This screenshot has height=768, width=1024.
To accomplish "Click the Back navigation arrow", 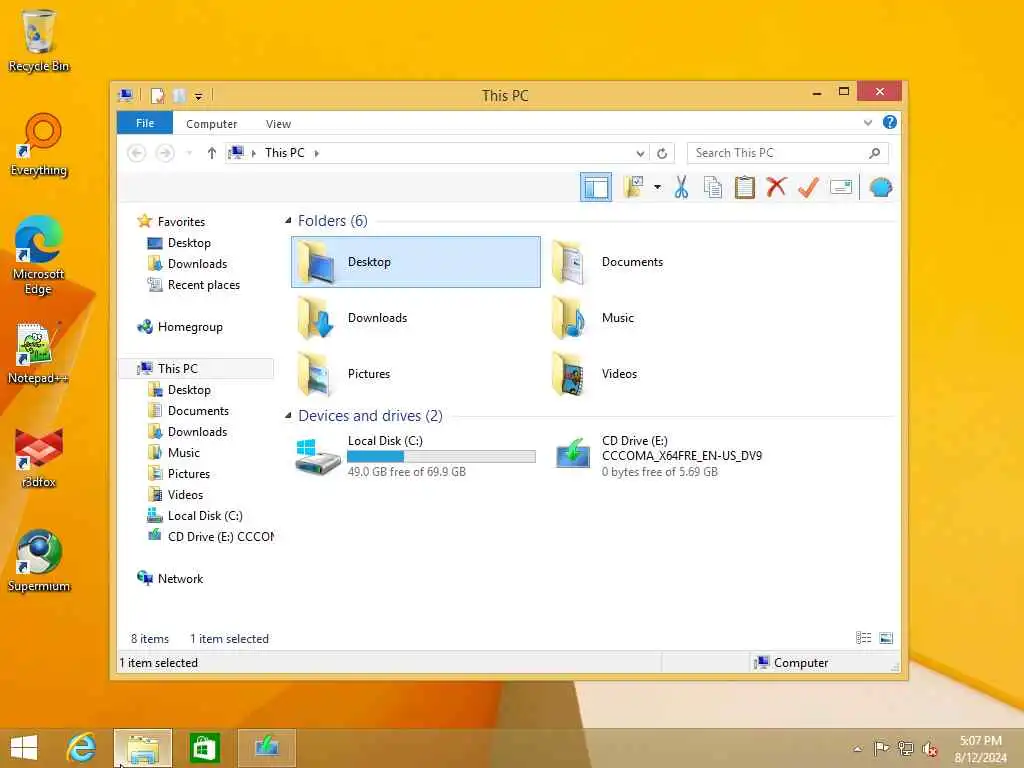I will coord(136,153).
